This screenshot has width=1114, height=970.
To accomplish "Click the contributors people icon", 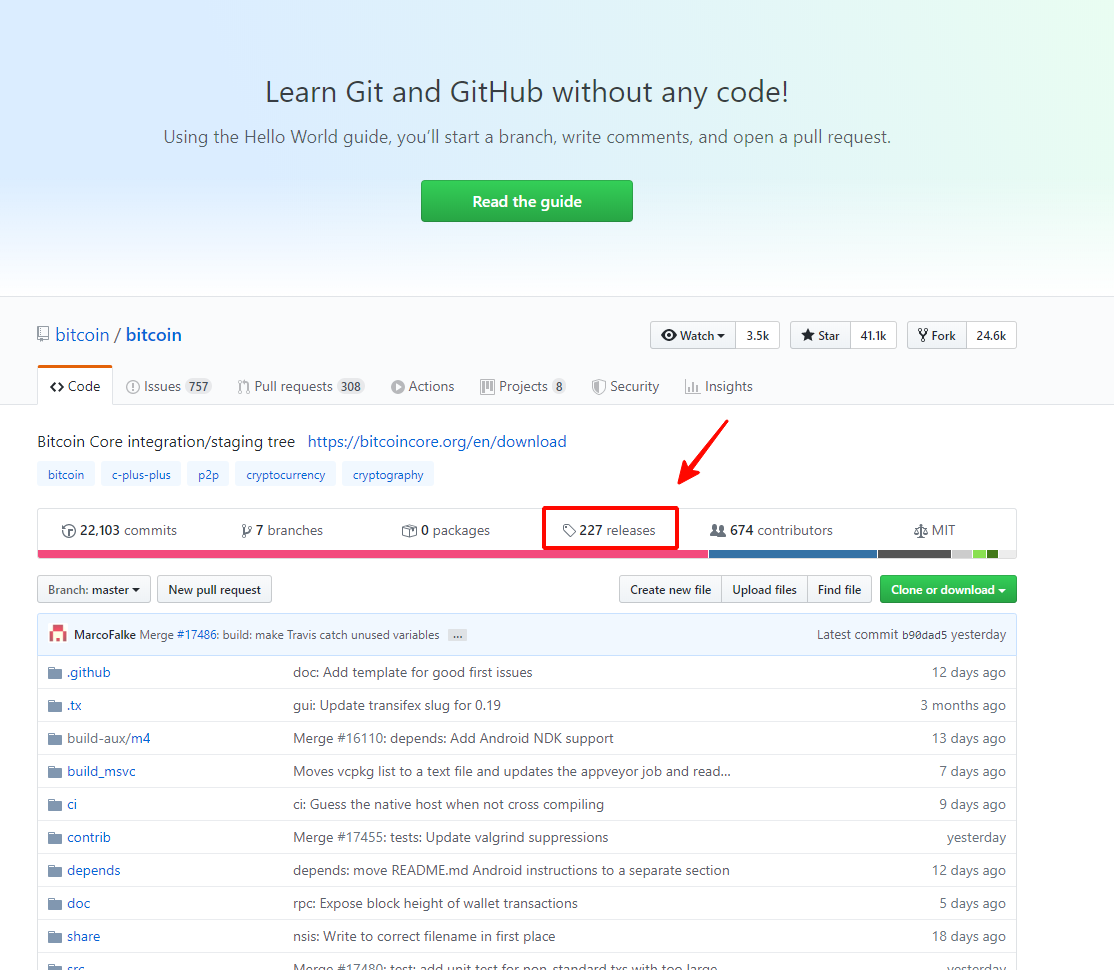I will (x=718, y=530).
